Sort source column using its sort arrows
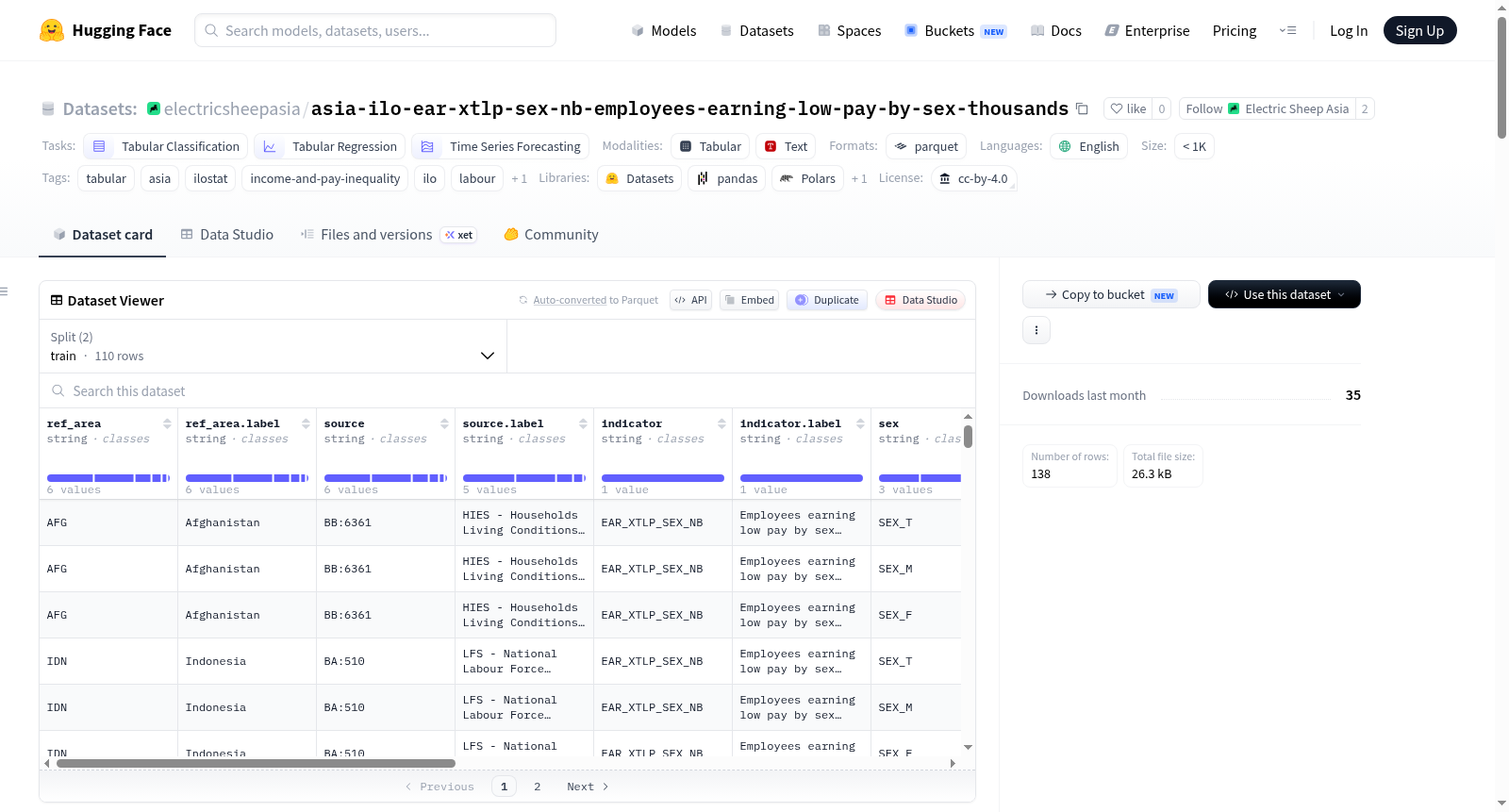This screenshot has width=1509, height=812. pyautogui.click(x=444, y=423)
